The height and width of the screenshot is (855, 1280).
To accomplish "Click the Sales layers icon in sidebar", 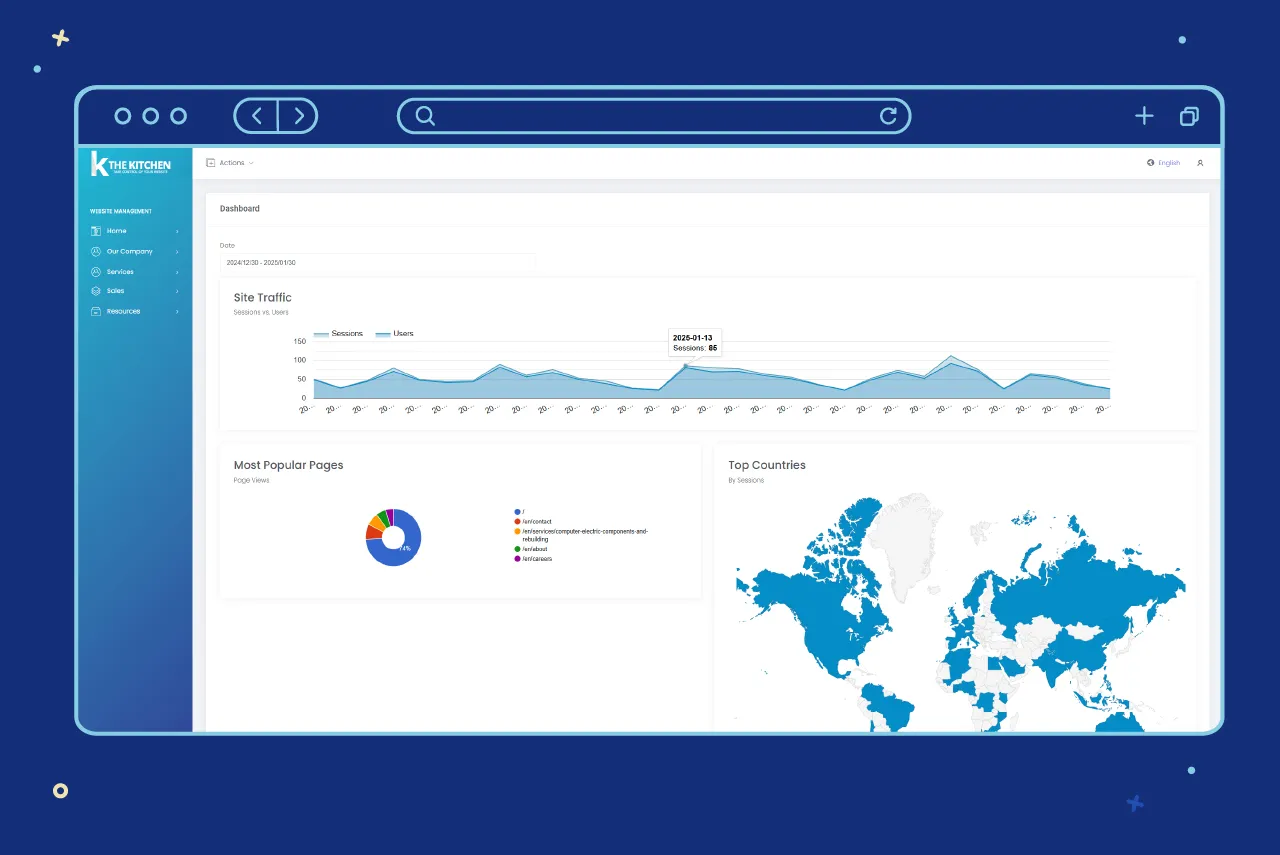I will click(x=96, y=291).
